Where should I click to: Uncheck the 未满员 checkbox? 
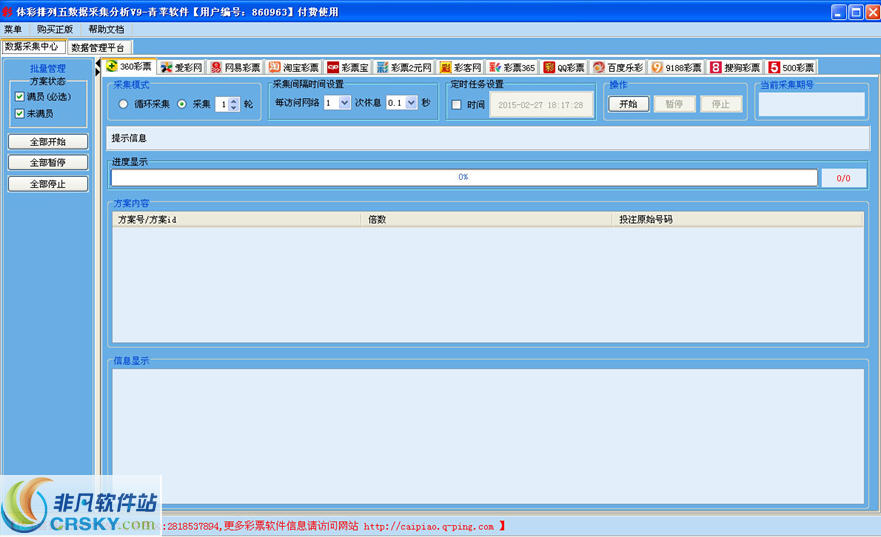click(x=19, y=114)
